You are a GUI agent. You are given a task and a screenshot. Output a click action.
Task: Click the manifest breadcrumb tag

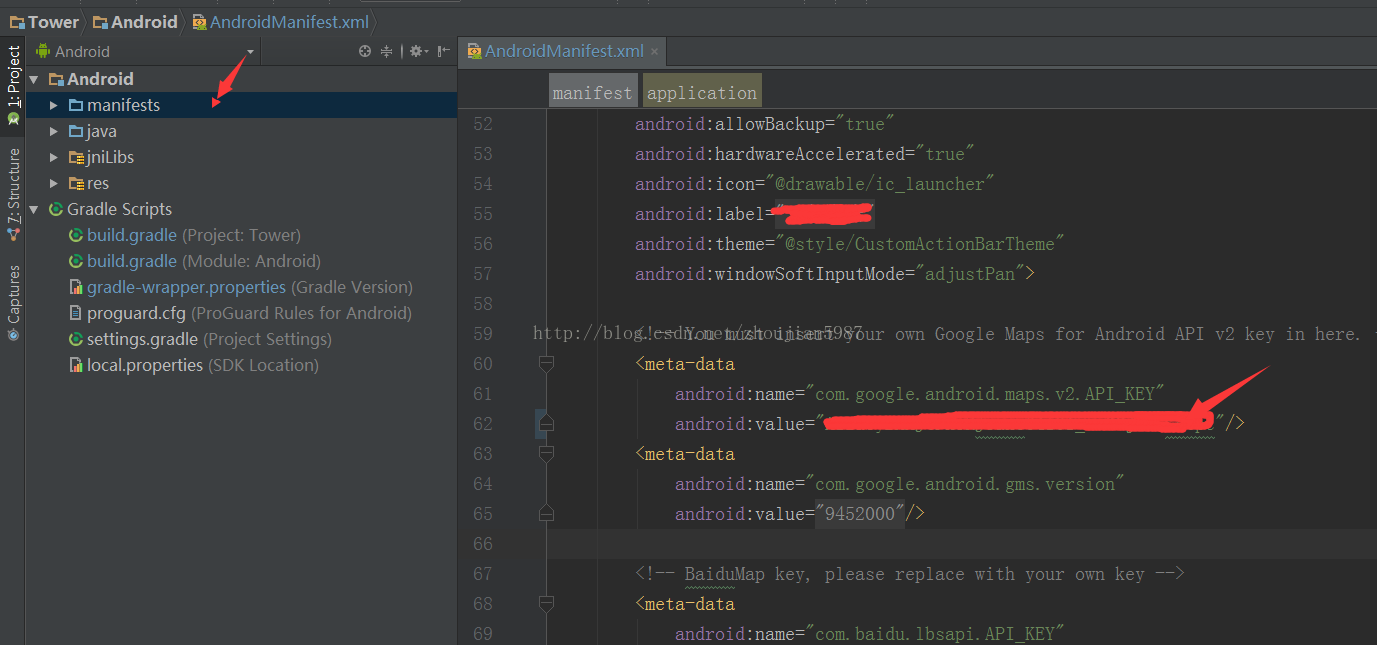(592, 92)
